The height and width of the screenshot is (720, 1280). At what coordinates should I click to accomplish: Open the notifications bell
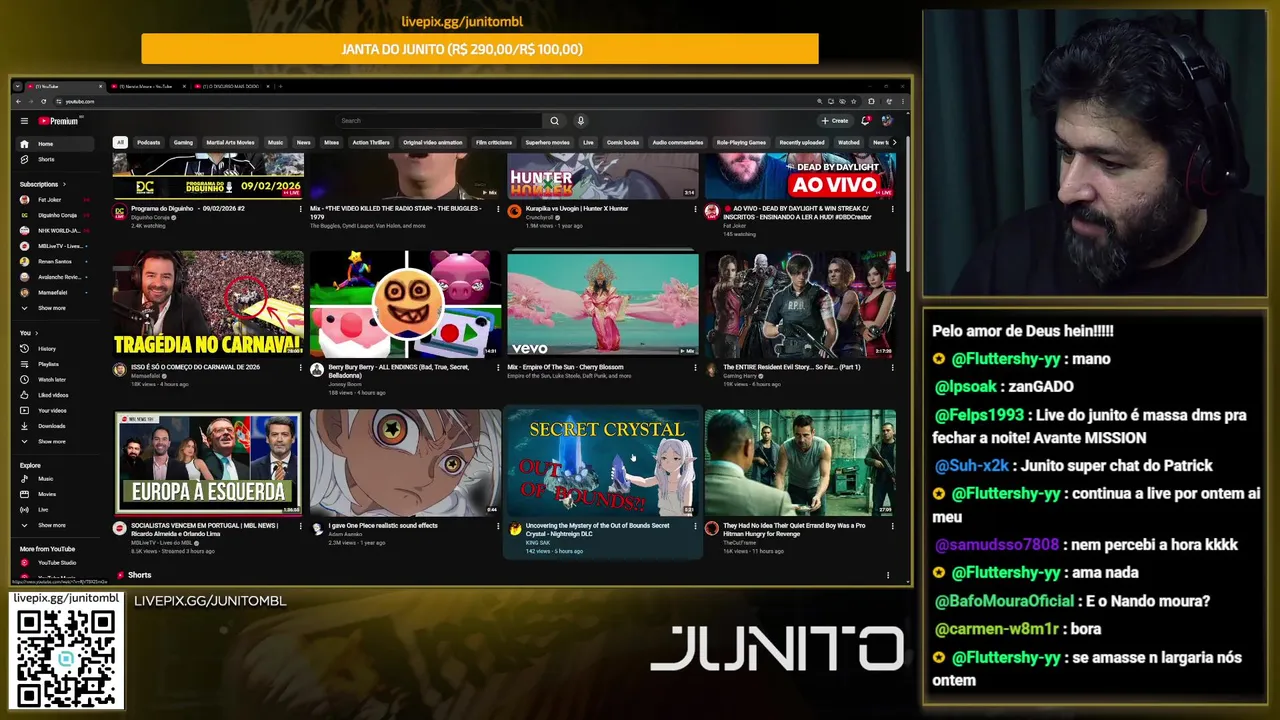[866, 121]
